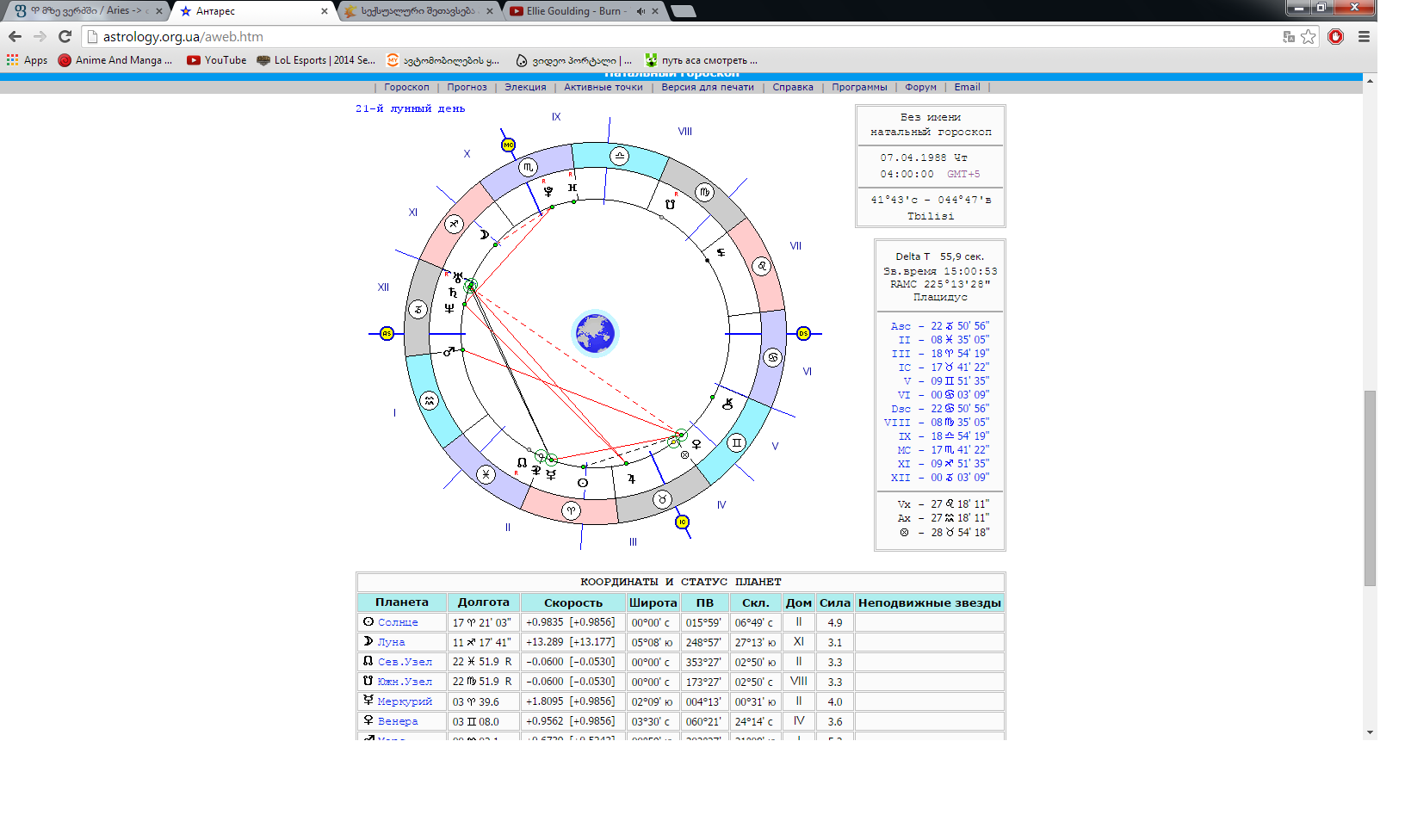The width and height of the screenshot is (1405, 840).
Task: Click the Earth globe in chart center
Action: point(595,333)
